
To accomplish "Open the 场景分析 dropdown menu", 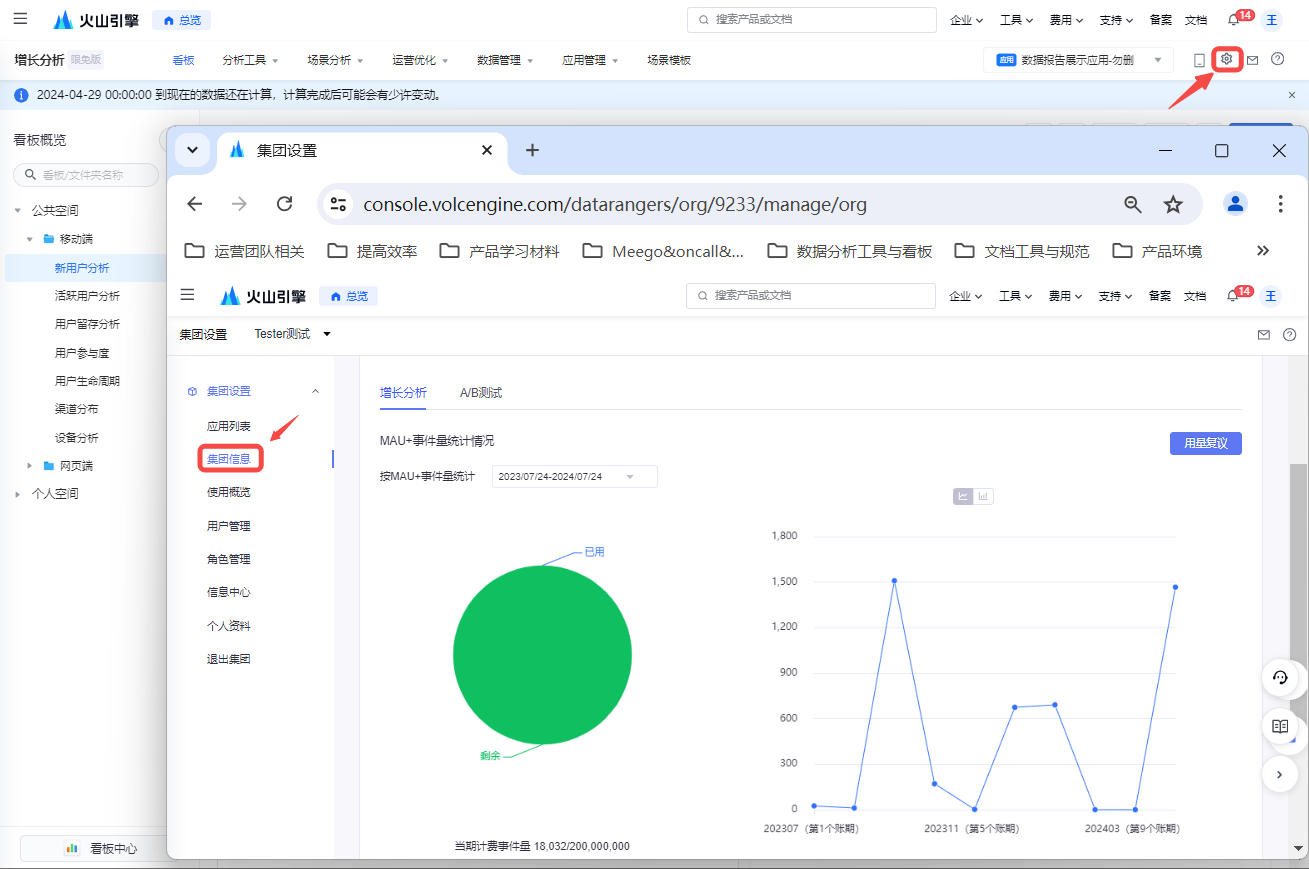I will (335, 60).
